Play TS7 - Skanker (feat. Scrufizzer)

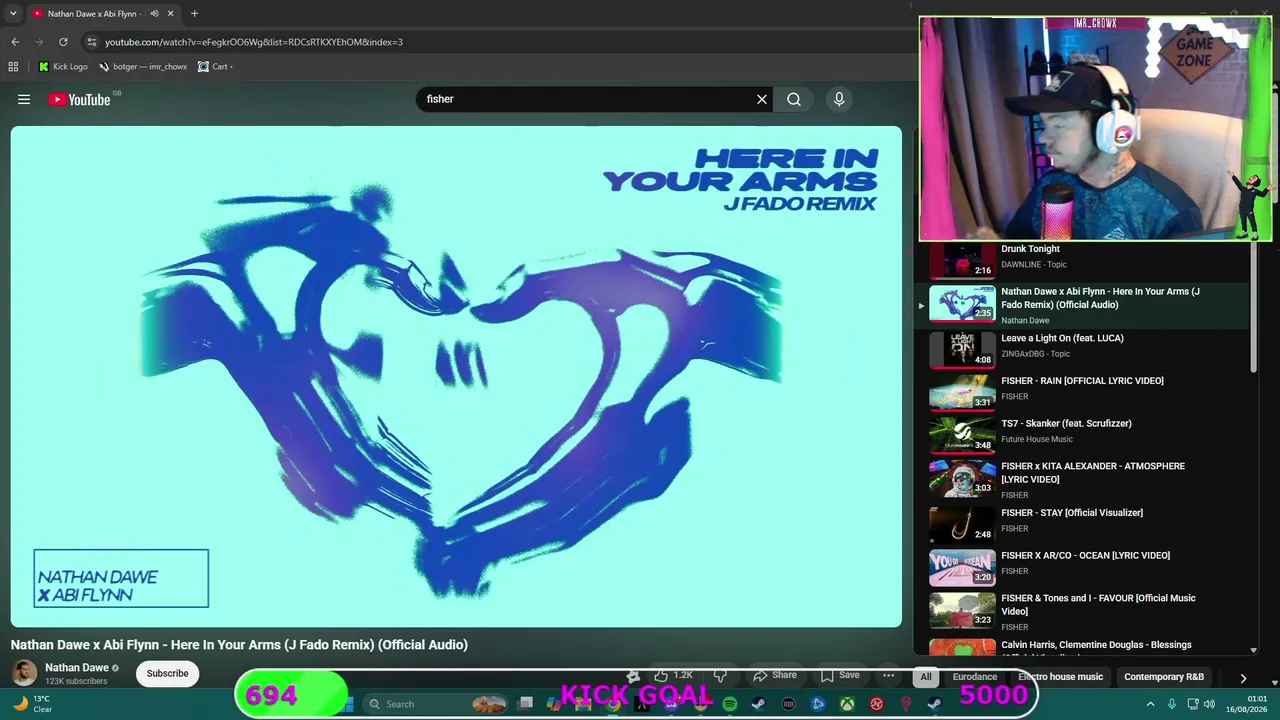tap(1066, 424)
